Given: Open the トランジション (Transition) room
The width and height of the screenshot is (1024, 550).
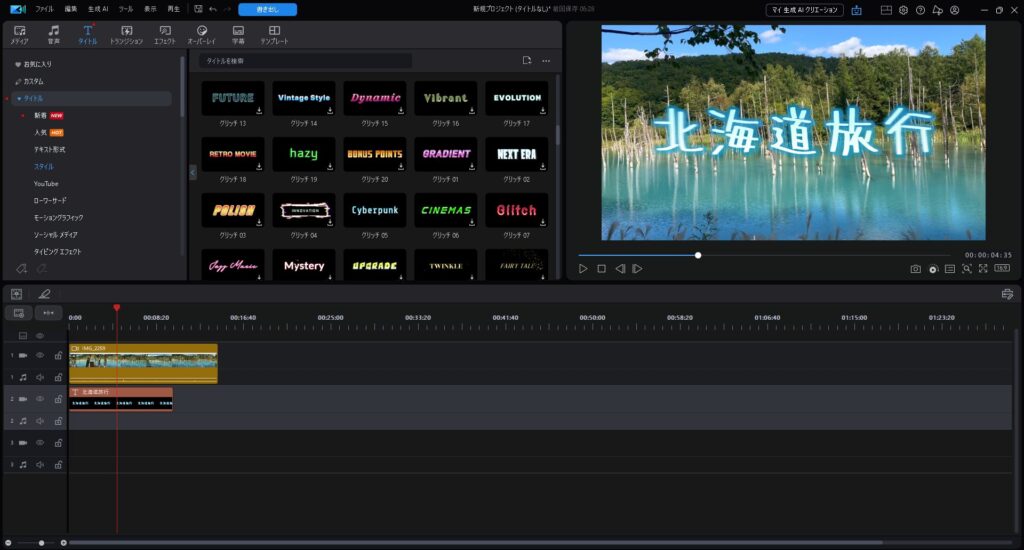Looking at the screenshot, I should point(126,34).
